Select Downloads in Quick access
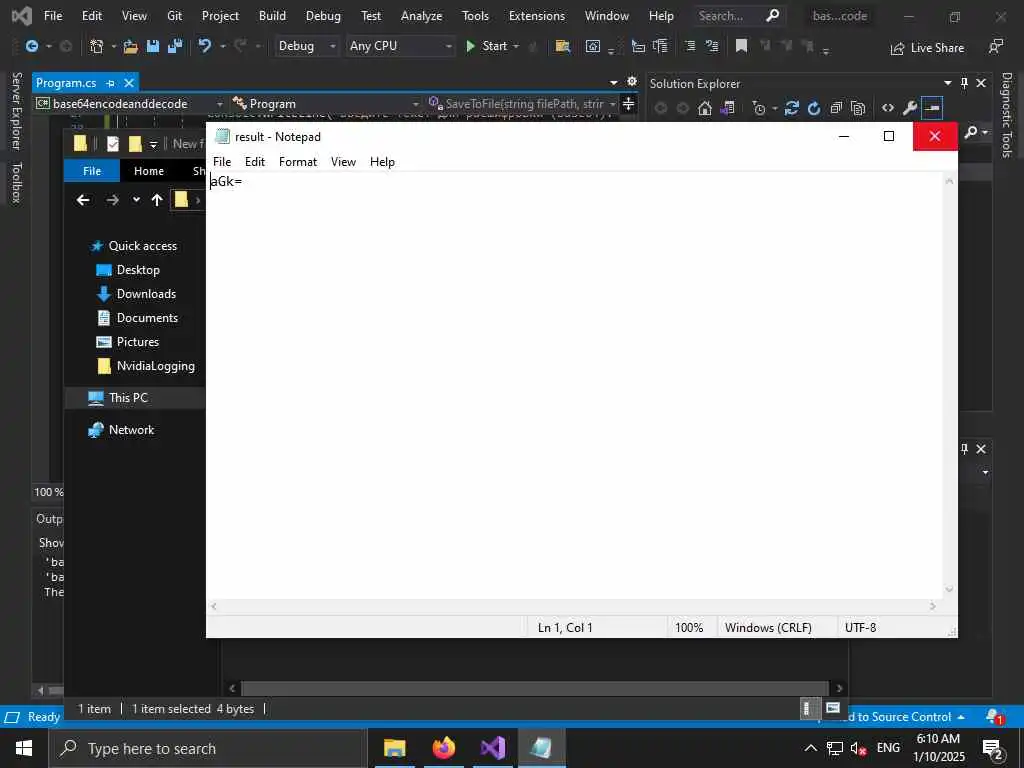 click(x=146, y=294)
